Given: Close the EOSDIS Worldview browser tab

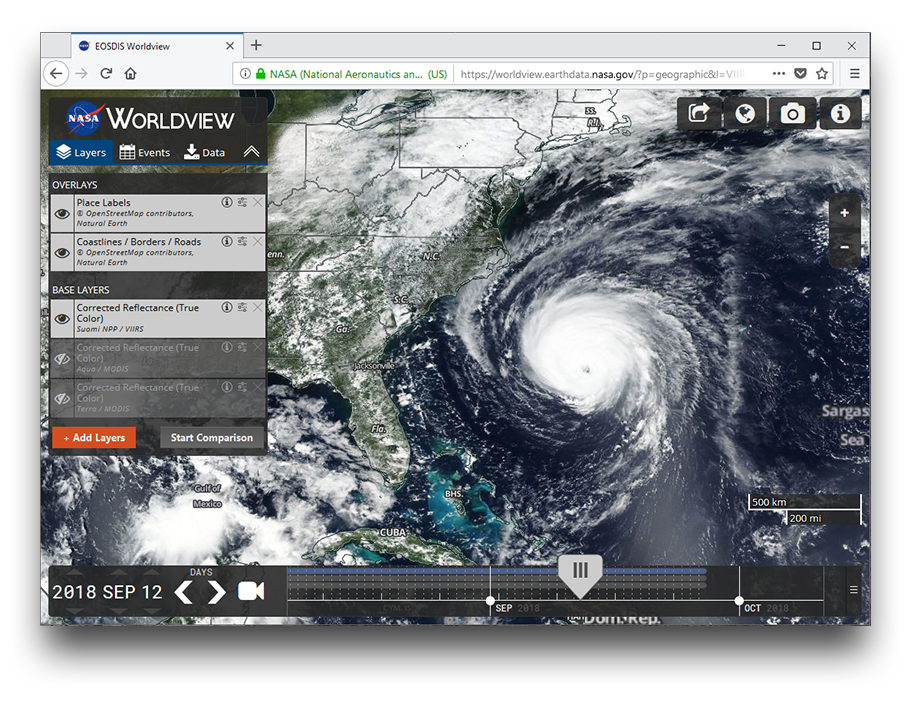Looking at the screenshot, I should [230, 46].
